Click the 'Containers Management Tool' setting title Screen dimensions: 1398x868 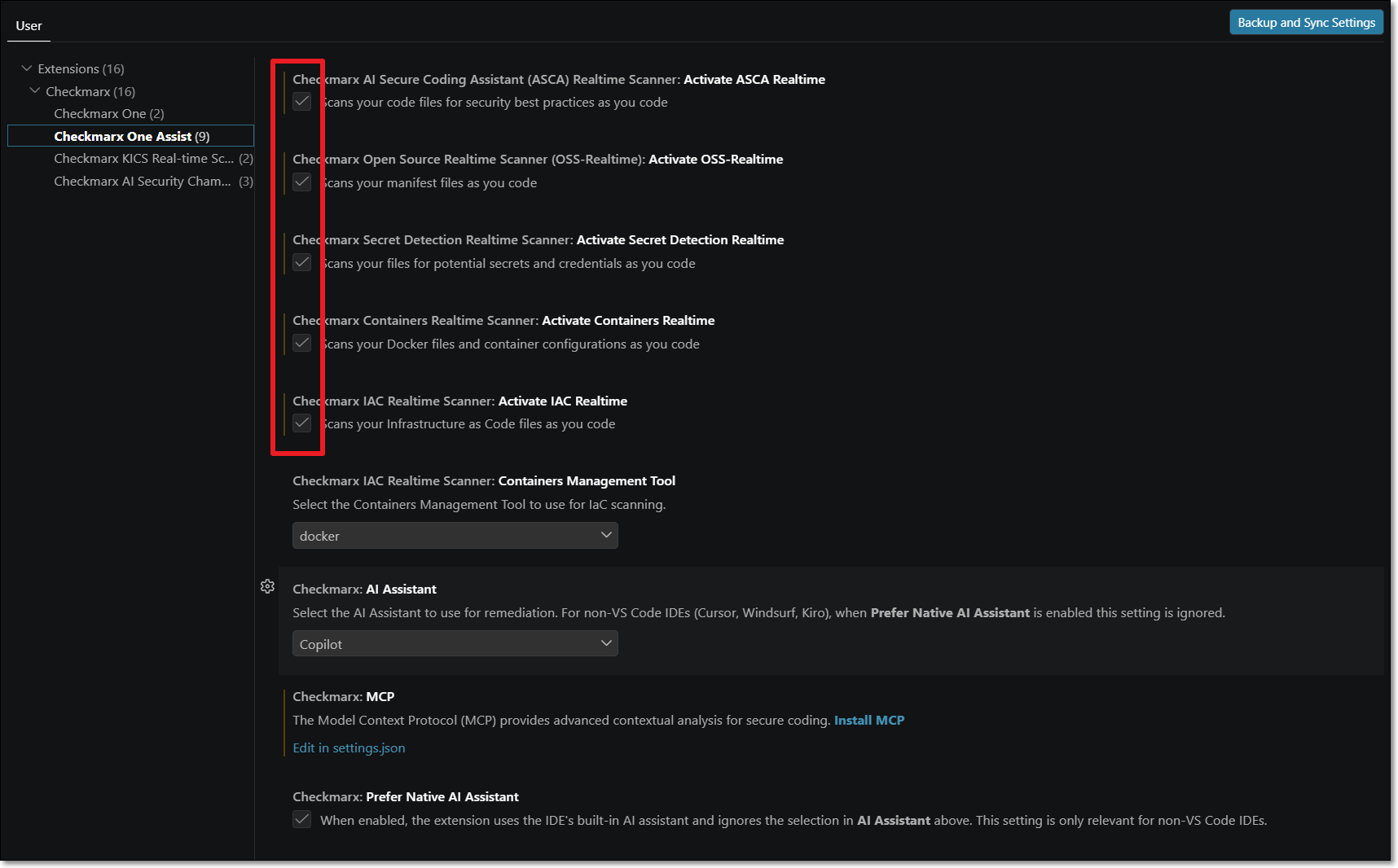(x=587, y=480)
